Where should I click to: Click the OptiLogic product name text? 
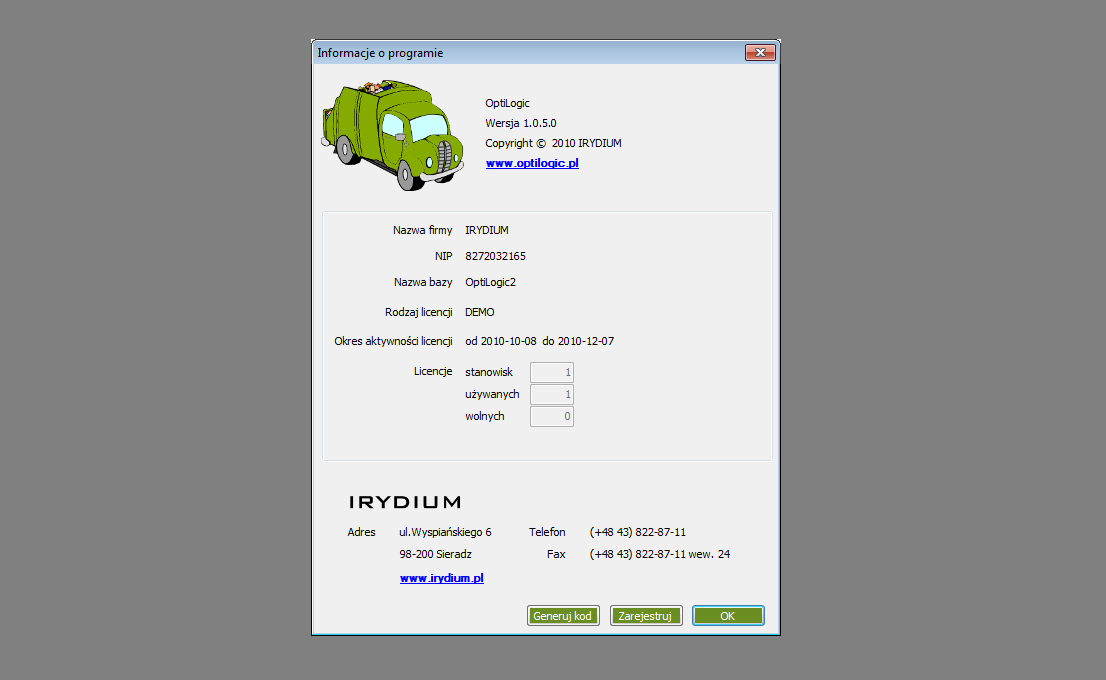507,103
